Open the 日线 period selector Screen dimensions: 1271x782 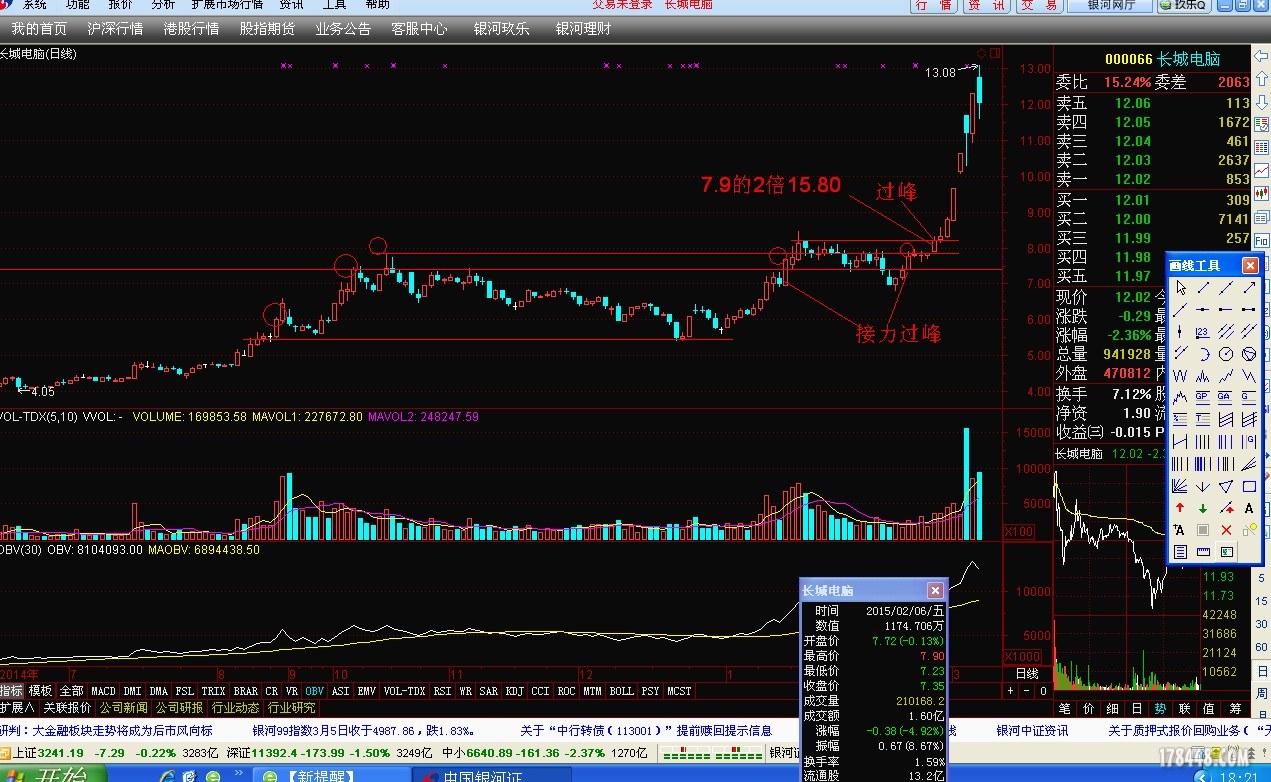[1026, 674]
